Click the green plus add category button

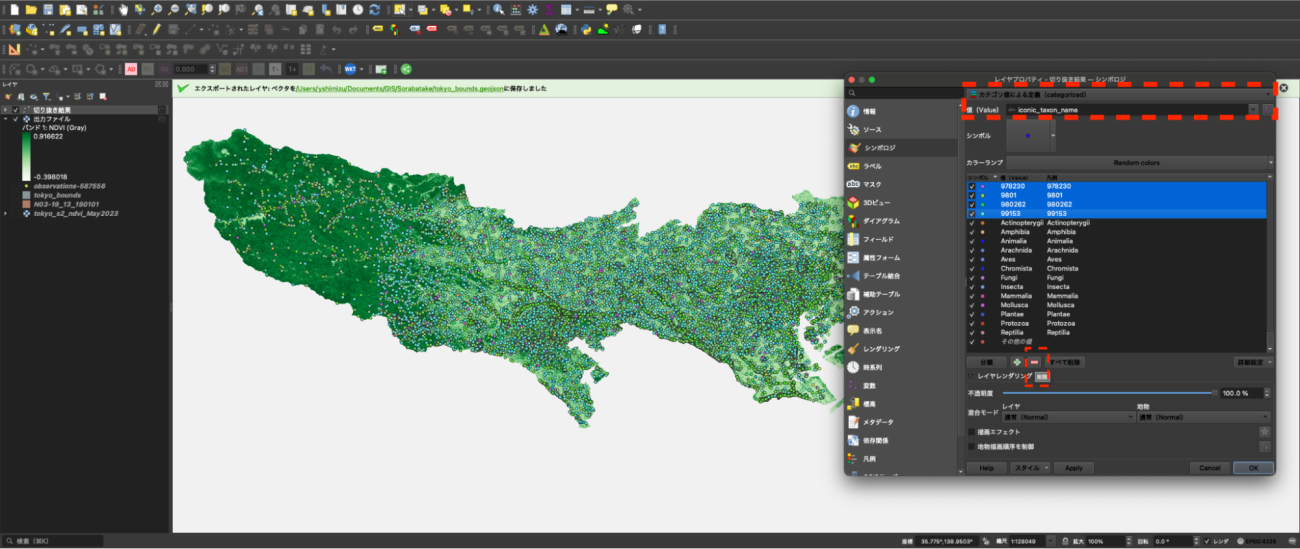click(1017, 362)
